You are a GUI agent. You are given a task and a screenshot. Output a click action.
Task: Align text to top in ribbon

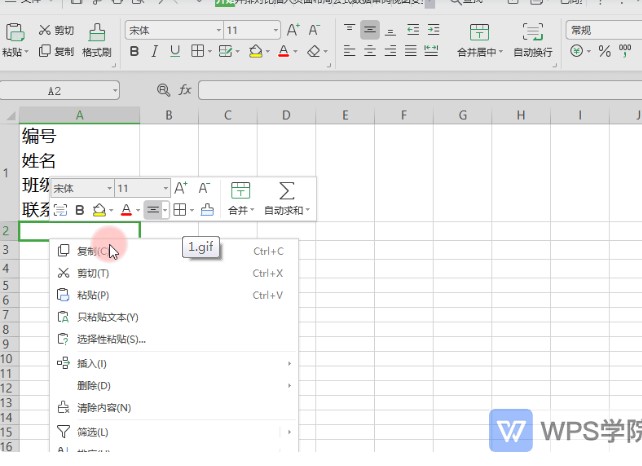(x=349, y=29)
